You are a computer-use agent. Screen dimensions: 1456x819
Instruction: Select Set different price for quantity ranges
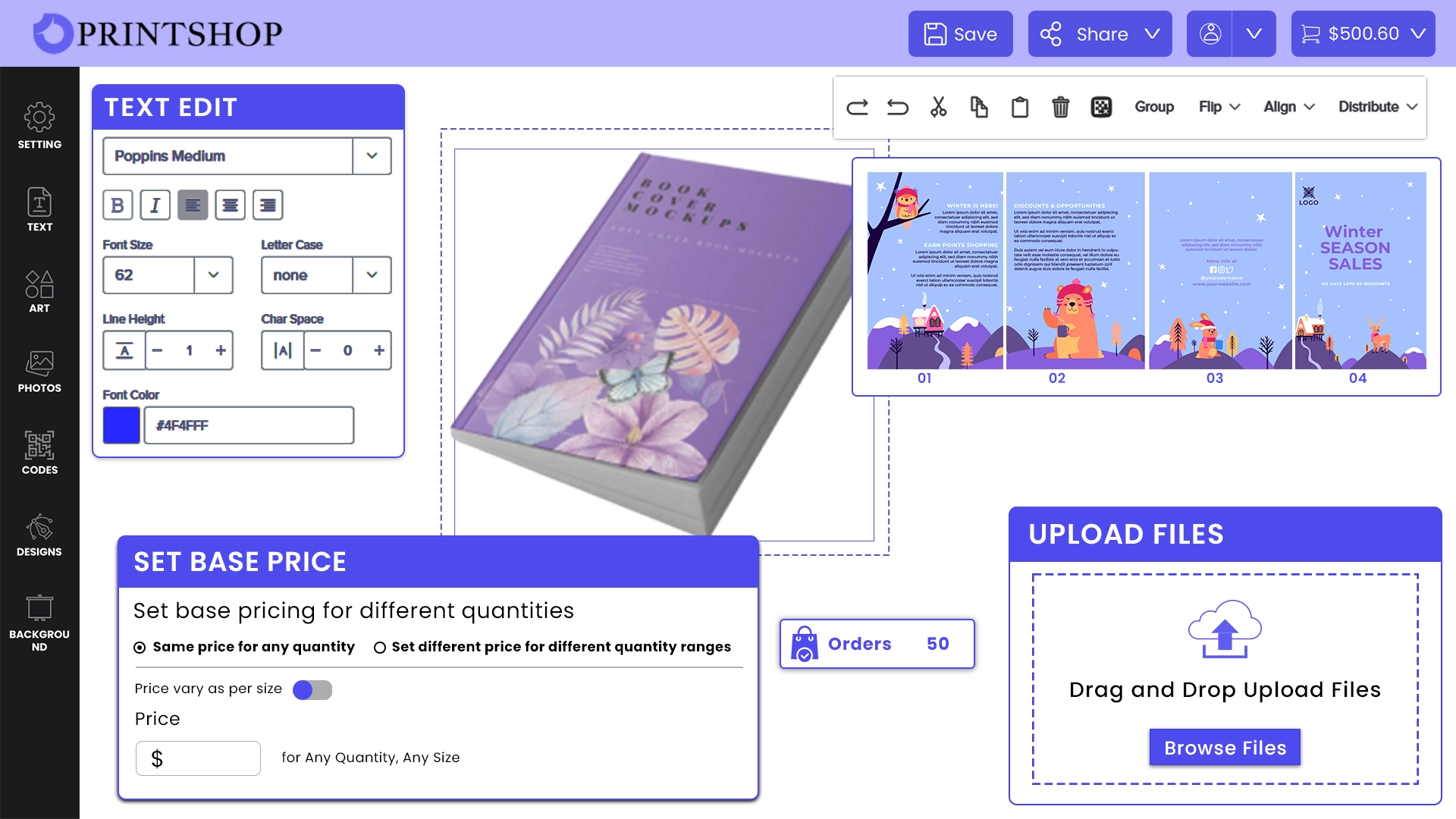coord(380,646)
